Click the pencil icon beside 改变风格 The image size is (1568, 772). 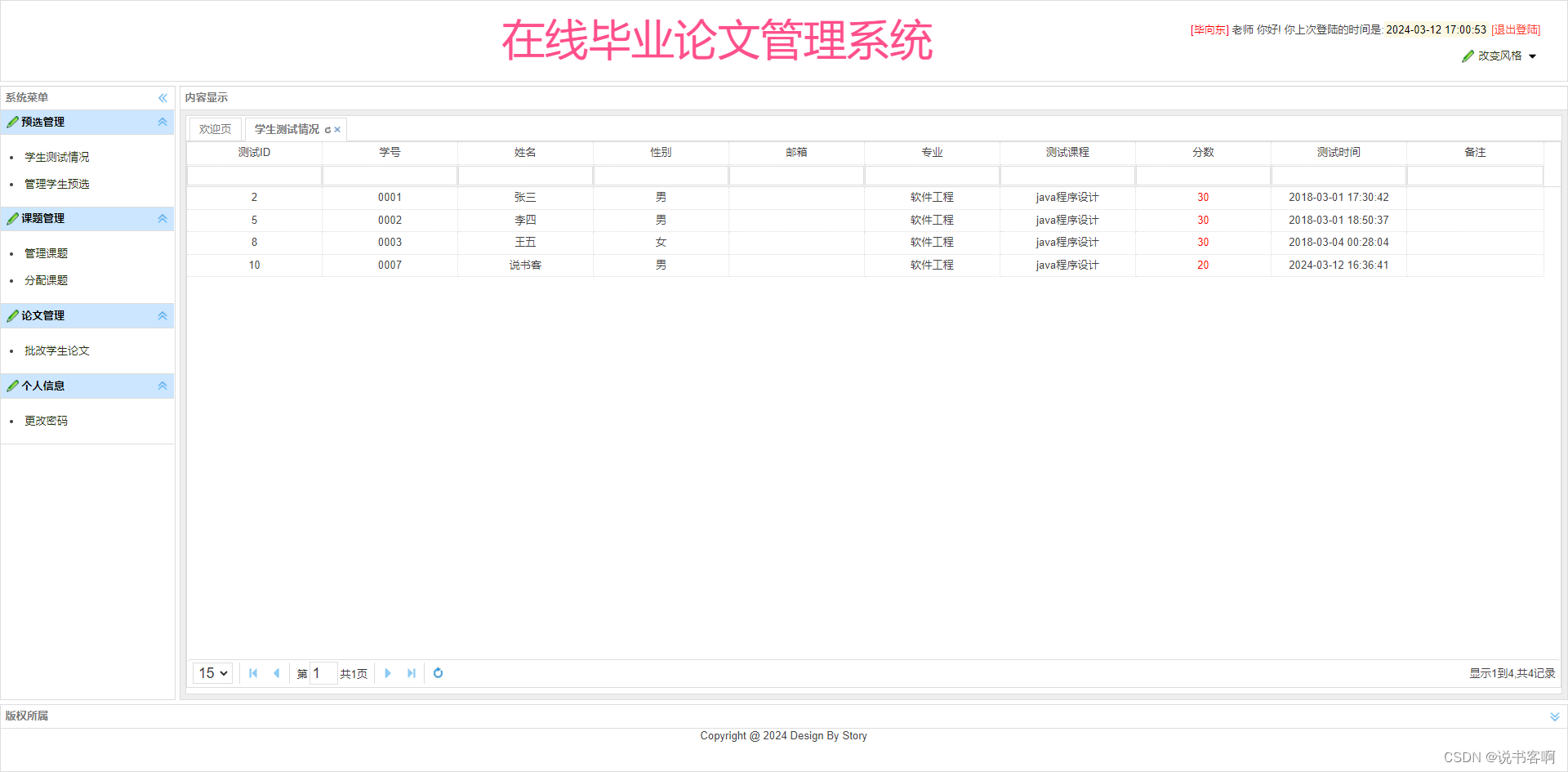(1468, 56)
